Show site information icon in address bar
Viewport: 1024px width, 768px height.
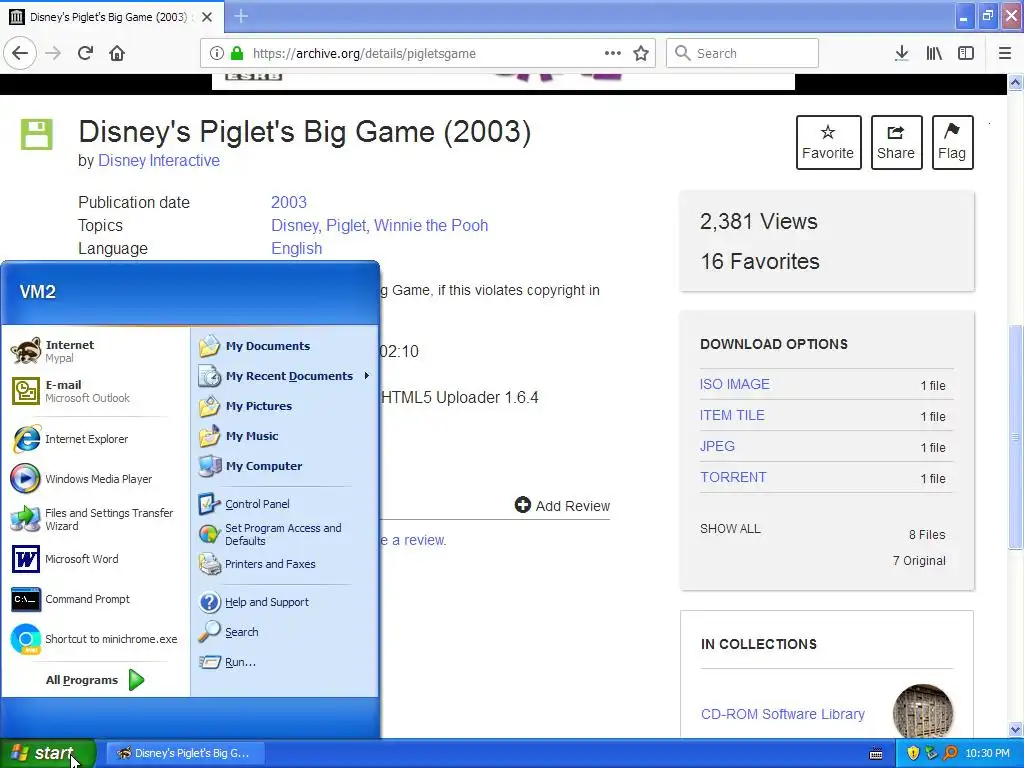216,53
